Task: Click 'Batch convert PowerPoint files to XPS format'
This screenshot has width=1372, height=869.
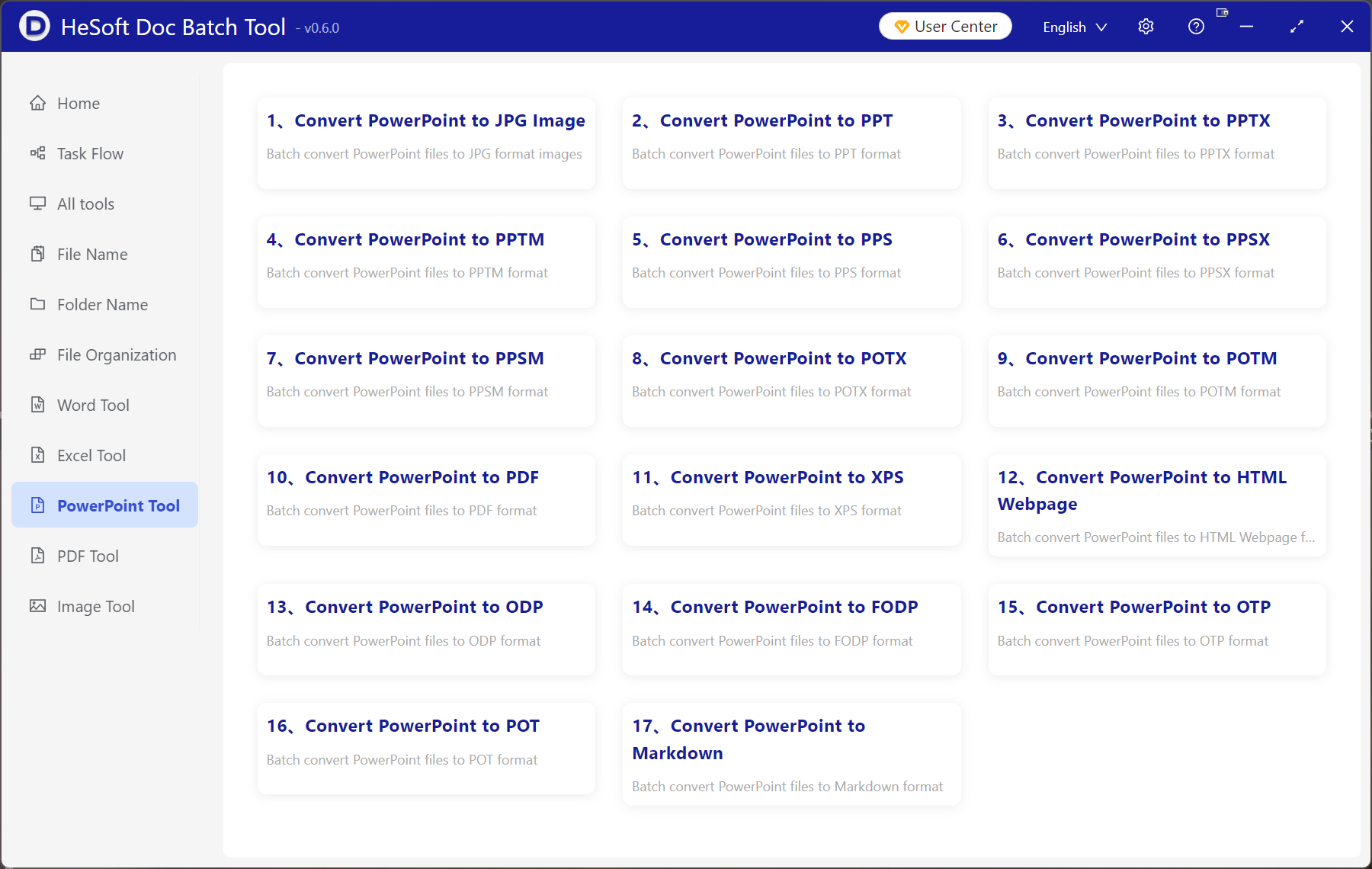Action: pyautogui.click(x=767, y=511)
